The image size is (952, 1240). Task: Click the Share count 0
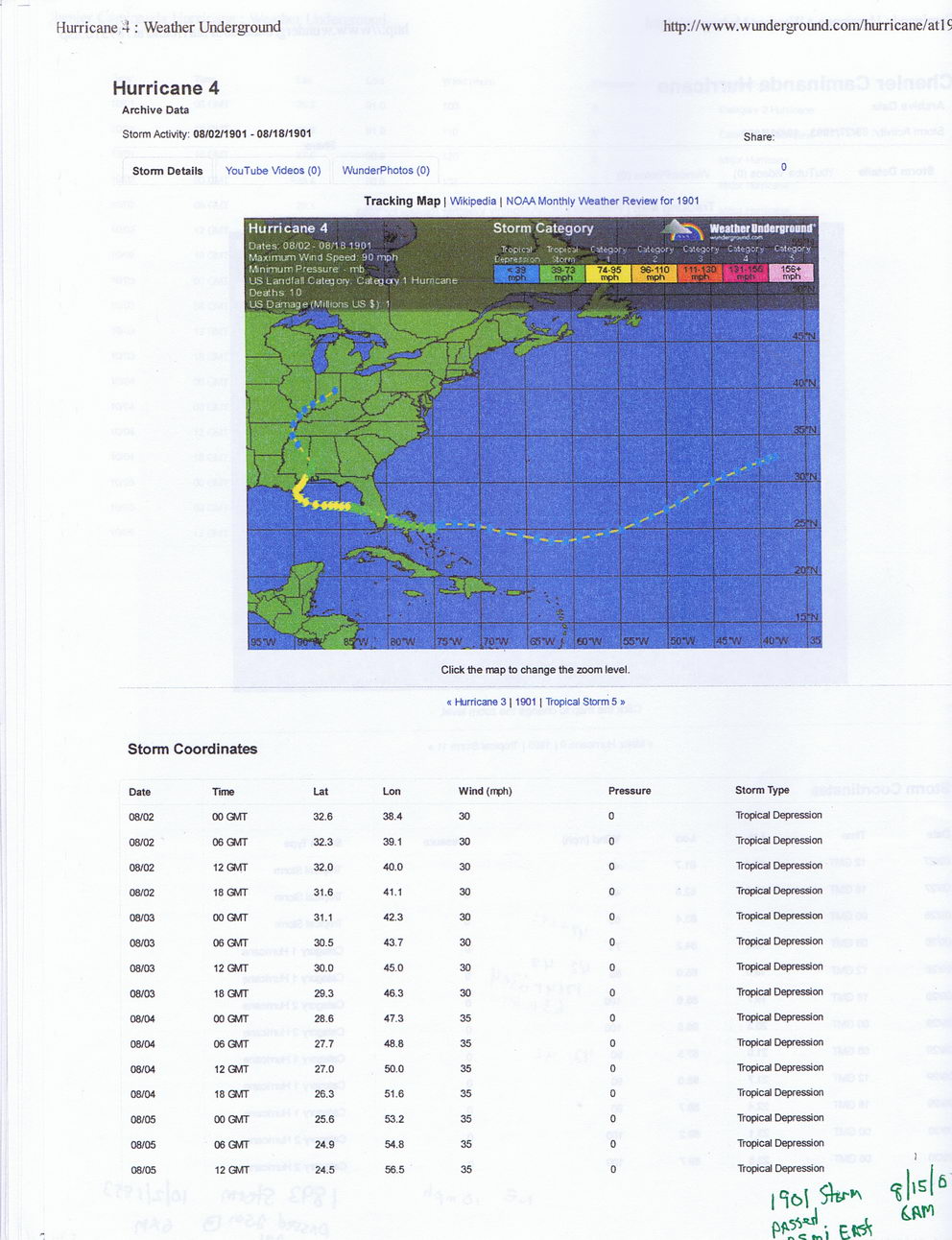pyautogui.click(x=783, y=167)
